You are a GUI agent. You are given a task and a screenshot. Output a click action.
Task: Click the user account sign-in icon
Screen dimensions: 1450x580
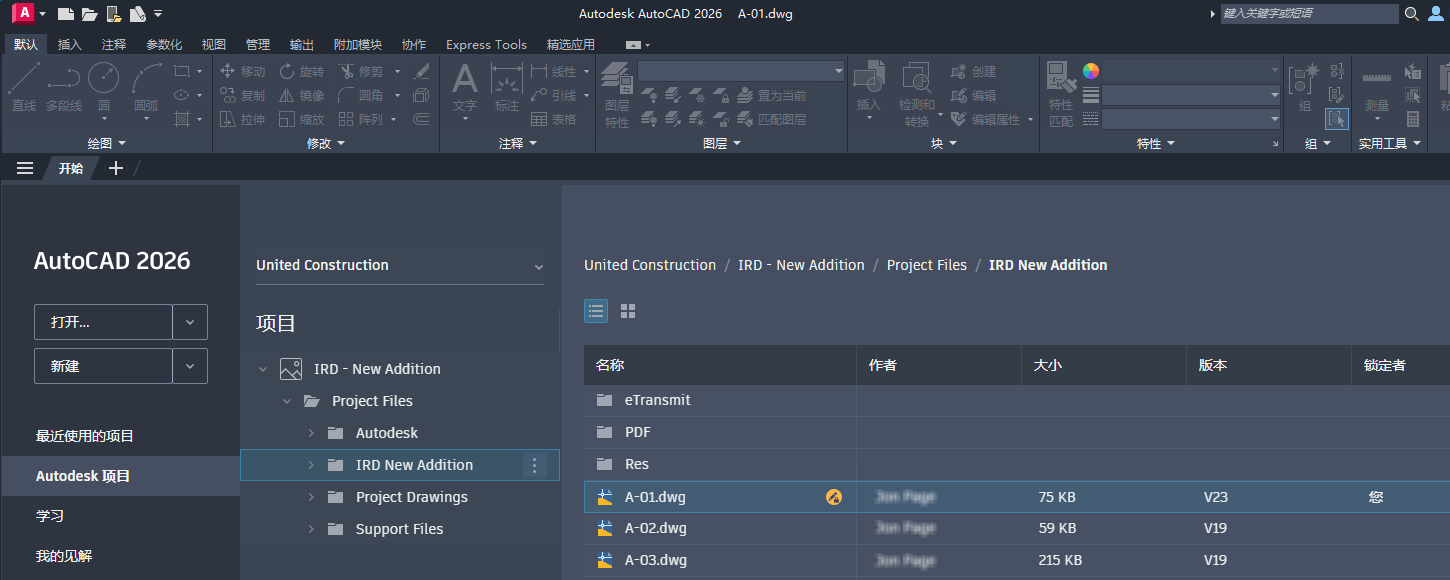pyautogui.click(x=1437, y=14)
